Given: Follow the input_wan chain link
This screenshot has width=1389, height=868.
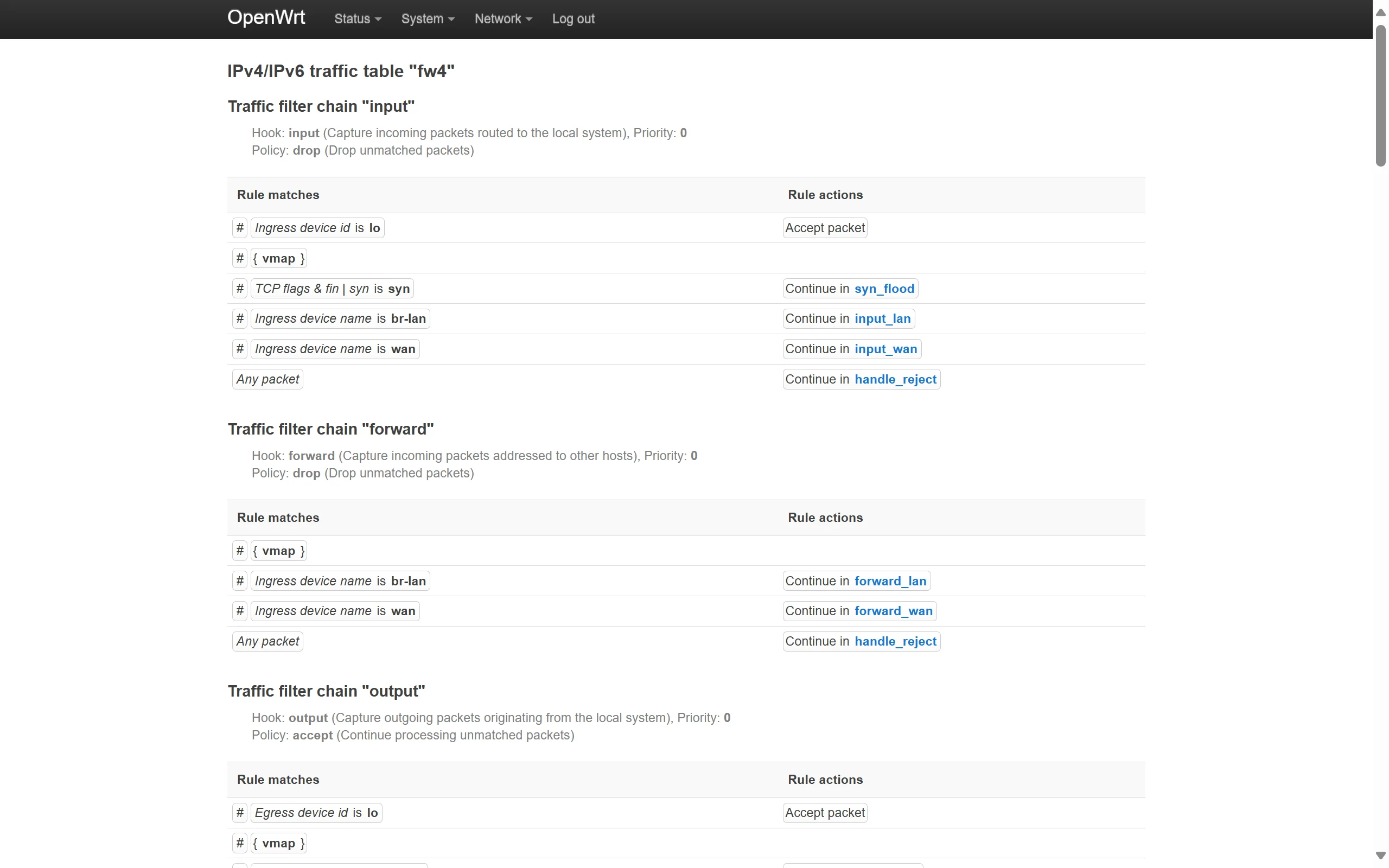Looking at the screenshot, I should click(885, 349).
